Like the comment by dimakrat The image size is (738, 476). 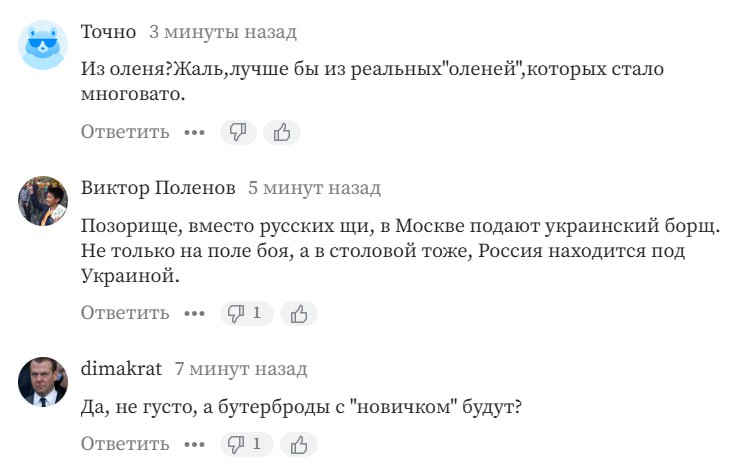pyautogui.click(x=298, y=443)
